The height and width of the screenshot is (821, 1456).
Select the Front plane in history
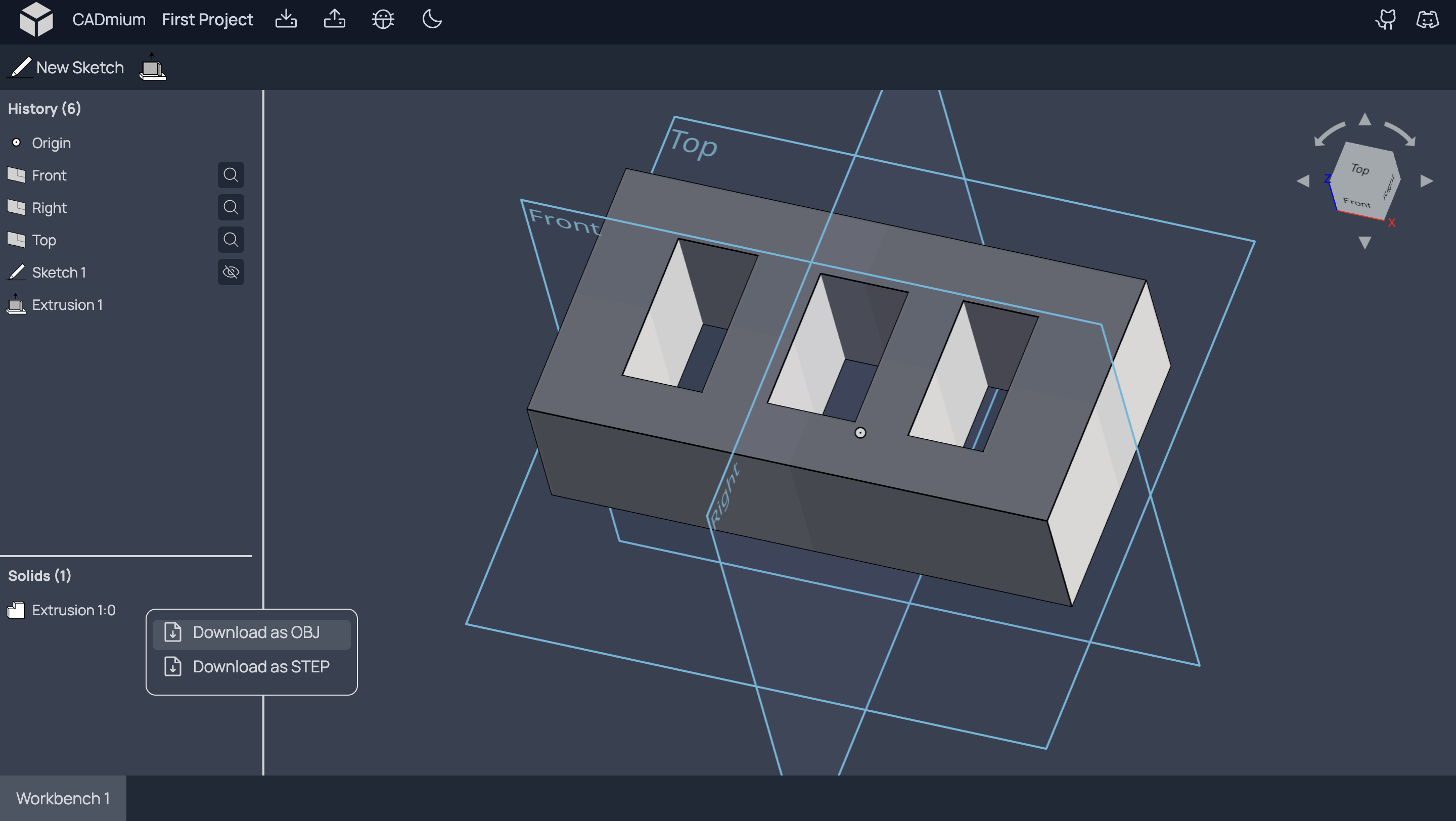[49, 174]
